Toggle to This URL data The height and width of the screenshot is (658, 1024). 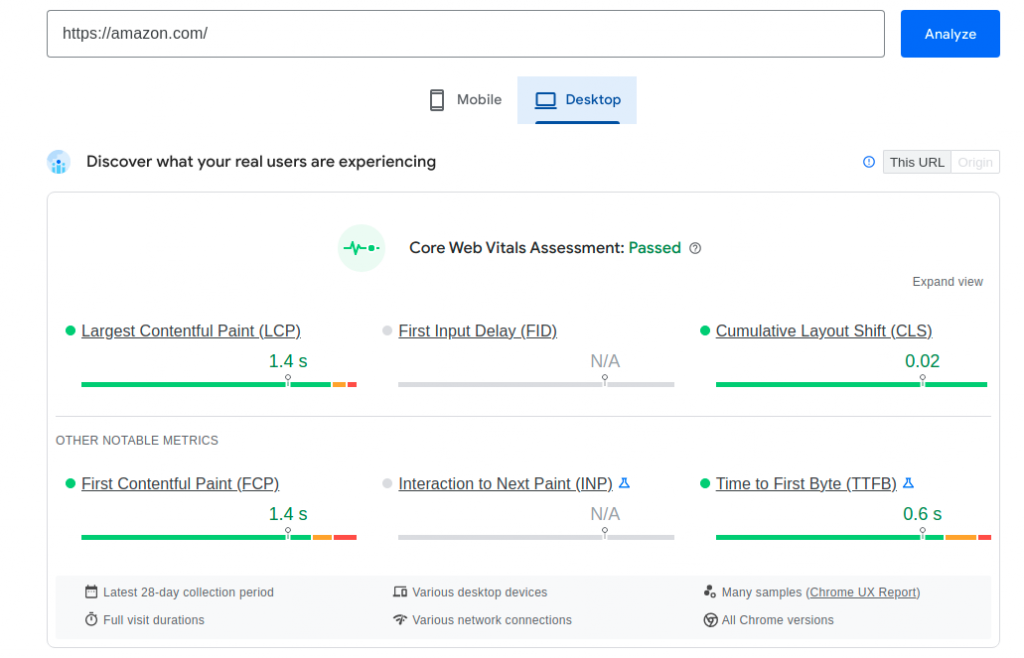coord(916,162)
